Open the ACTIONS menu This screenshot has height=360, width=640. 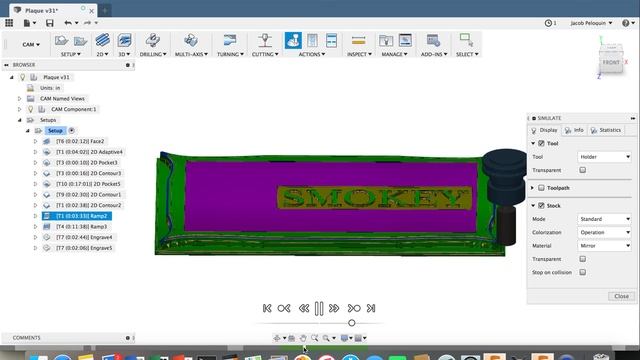click(x=311, y=54)
